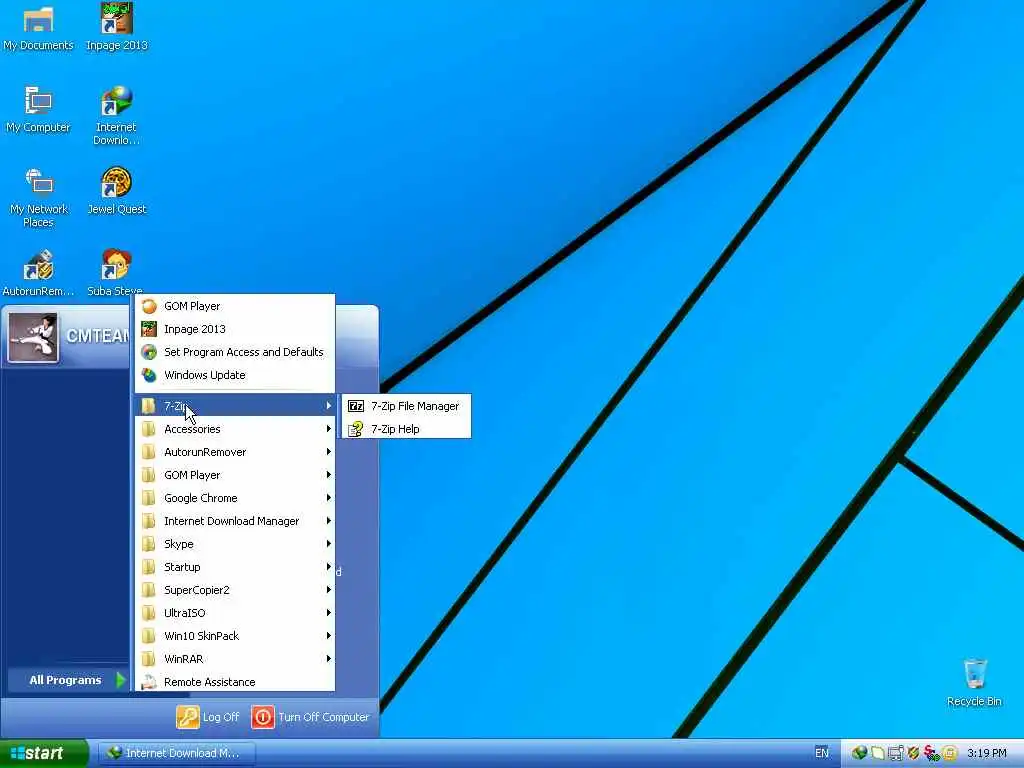Expand the UltraISO folder arrow

coord(328,613)
